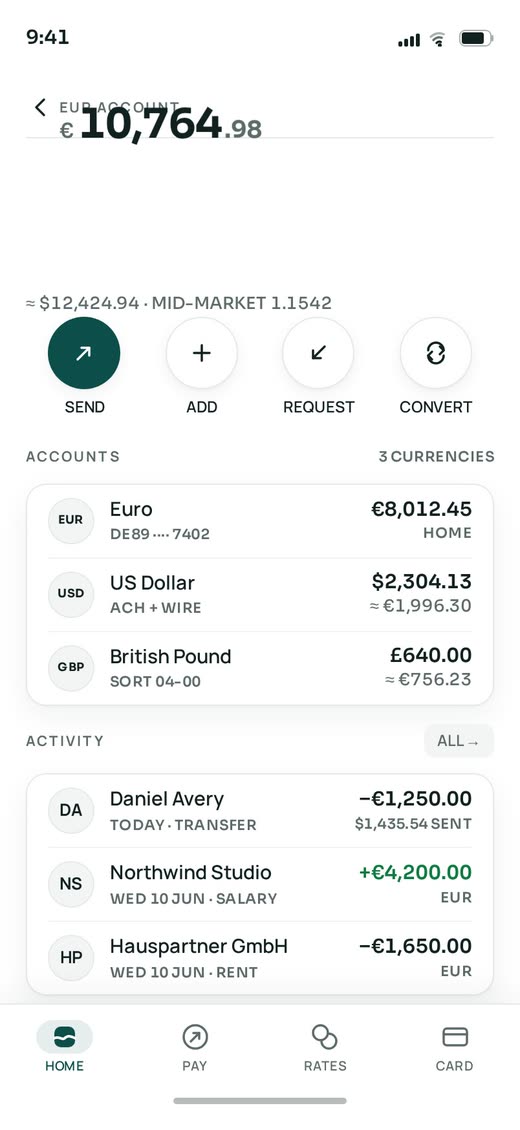View all activity with ALL button
The width and height of the screenshot is (520, 1130).
coord(459,741)
